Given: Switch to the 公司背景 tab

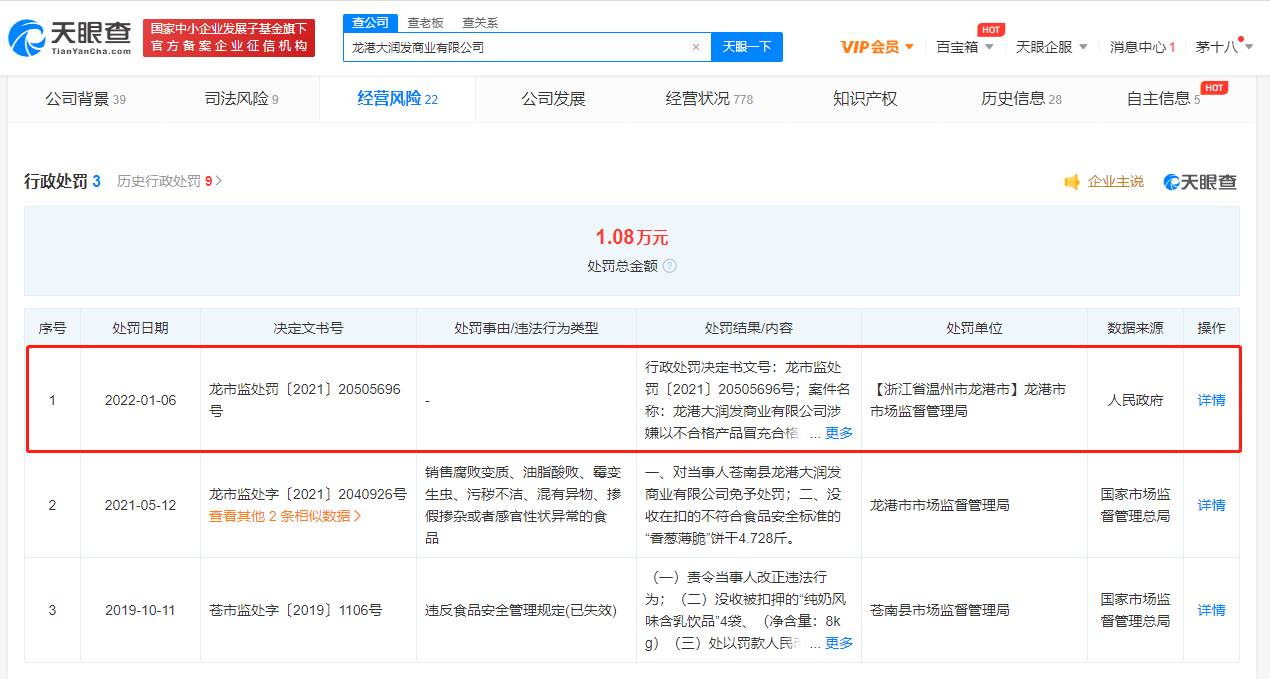Looking at the screenshot, I should pos(85,99).
